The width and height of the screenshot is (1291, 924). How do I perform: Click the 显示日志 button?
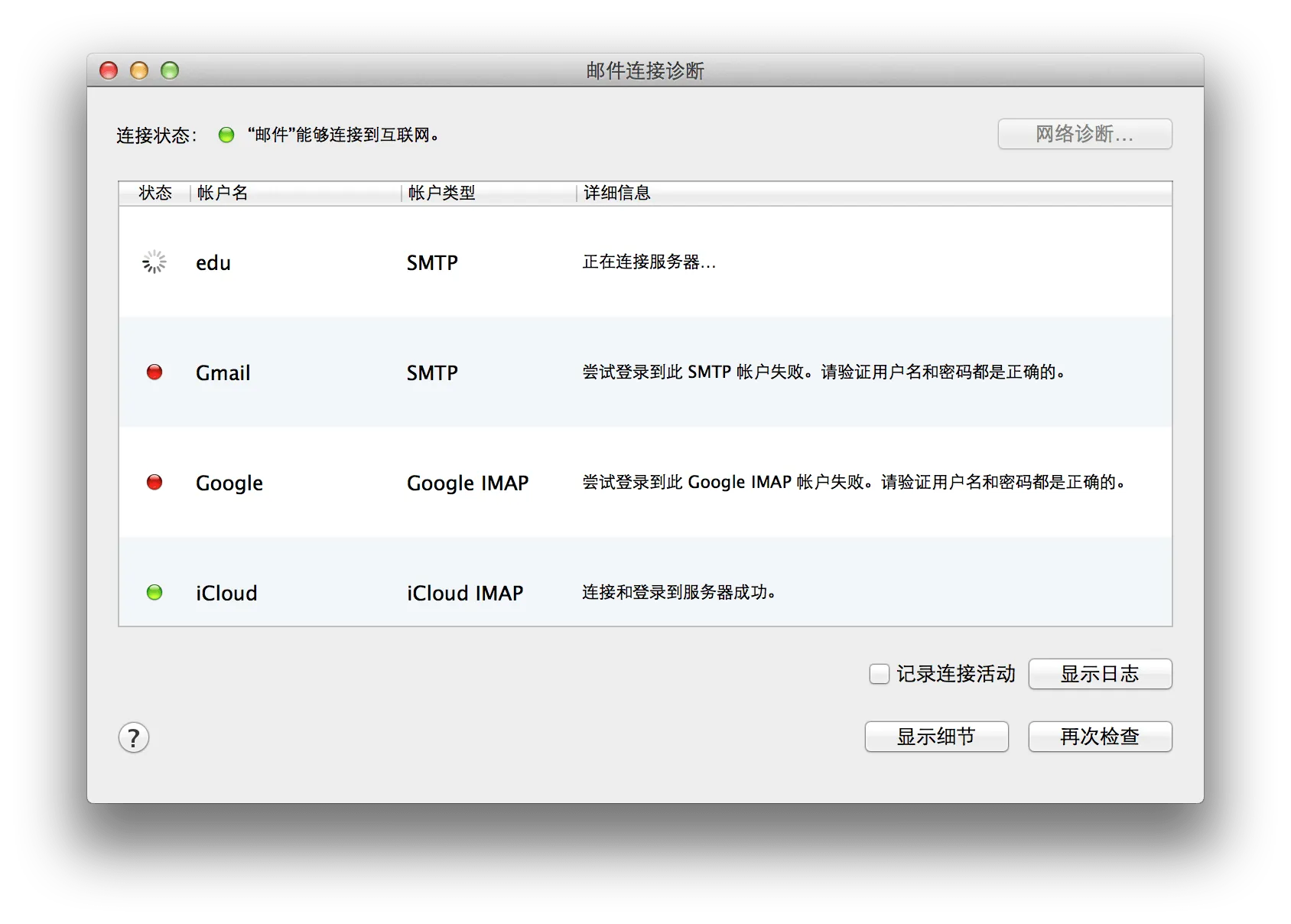tap(1100, 674)
